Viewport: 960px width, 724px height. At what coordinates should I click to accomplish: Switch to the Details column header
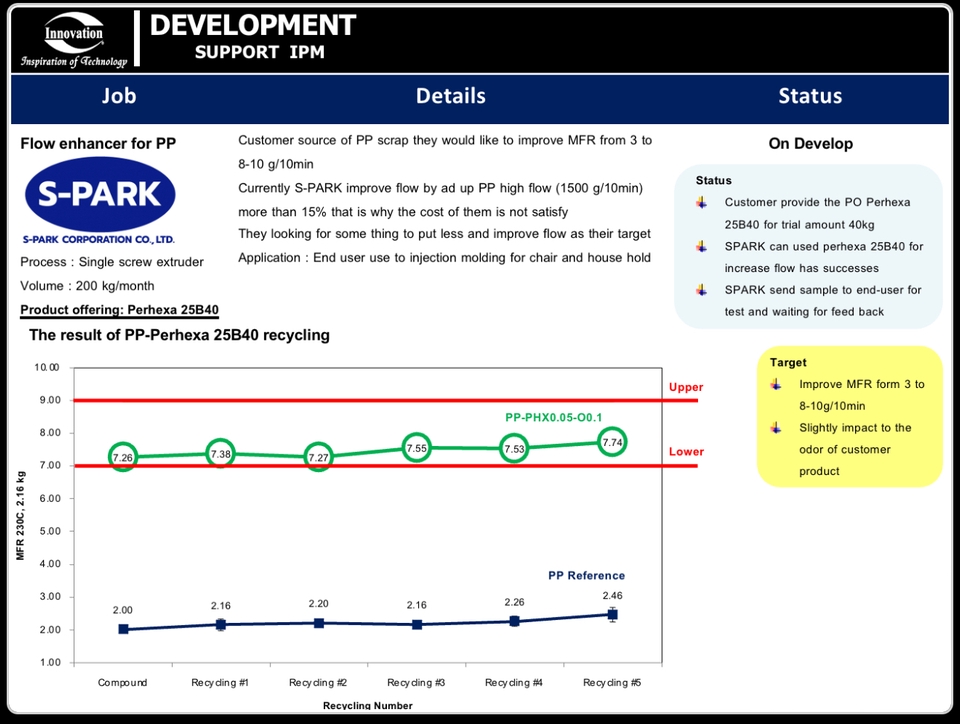pyautogui.click(x=451, y=96)
